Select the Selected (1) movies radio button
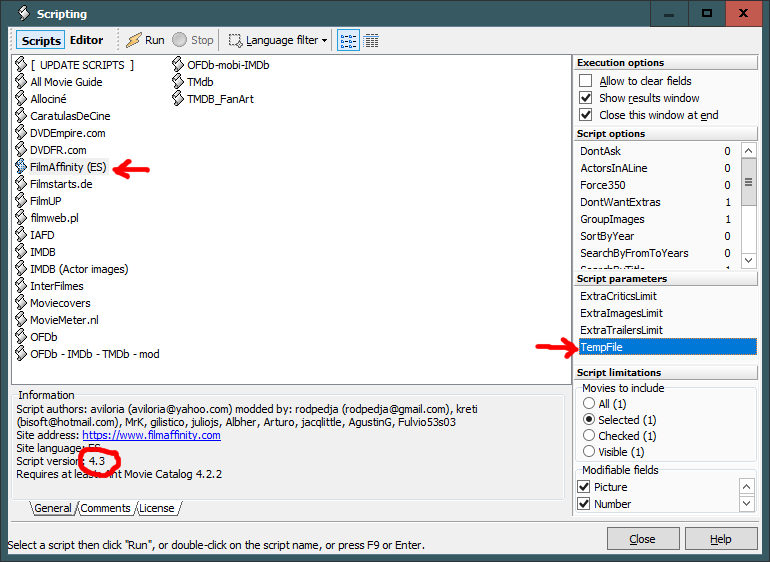 589,420
